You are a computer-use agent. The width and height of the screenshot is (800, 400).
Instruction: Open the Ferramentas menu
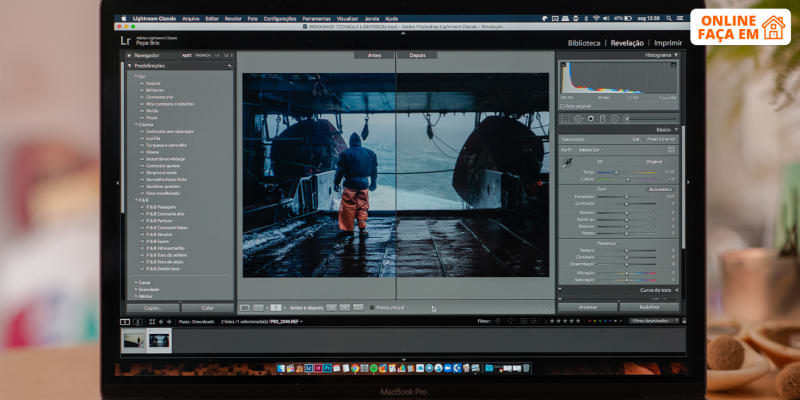[x=316, y=18]
